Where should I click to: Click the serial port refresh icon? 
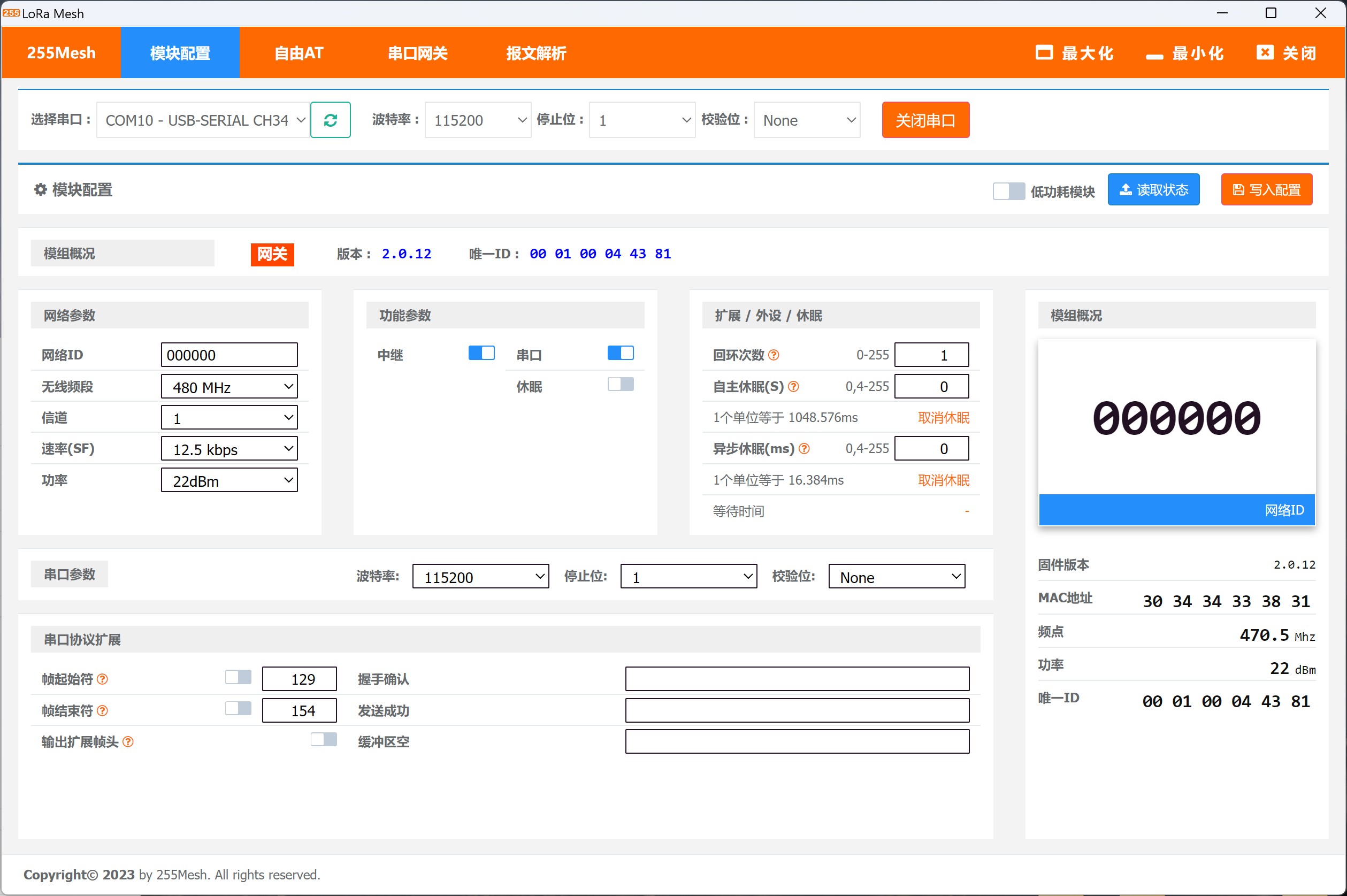(330, 120)
